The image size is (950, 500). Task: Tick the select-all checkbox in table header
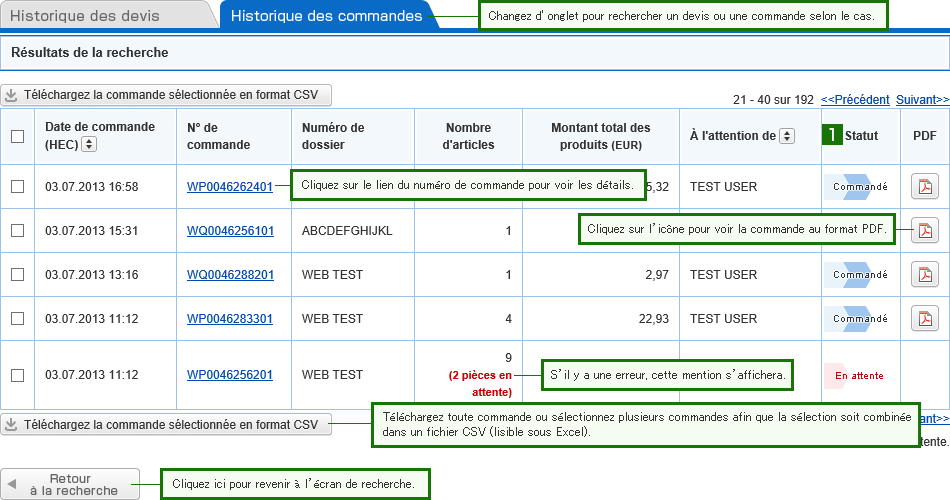pos(18,136)
